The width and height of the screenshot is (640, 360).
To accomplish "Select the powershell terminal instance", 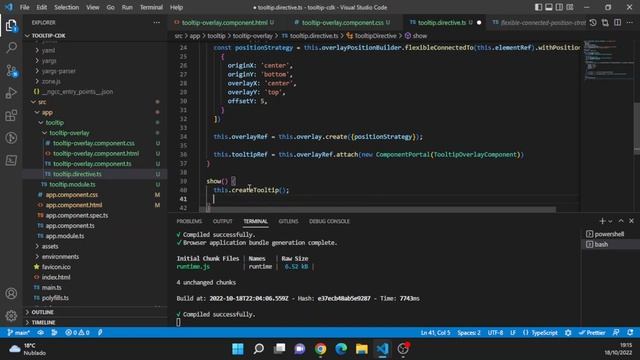I will click(x=610, y=234).
